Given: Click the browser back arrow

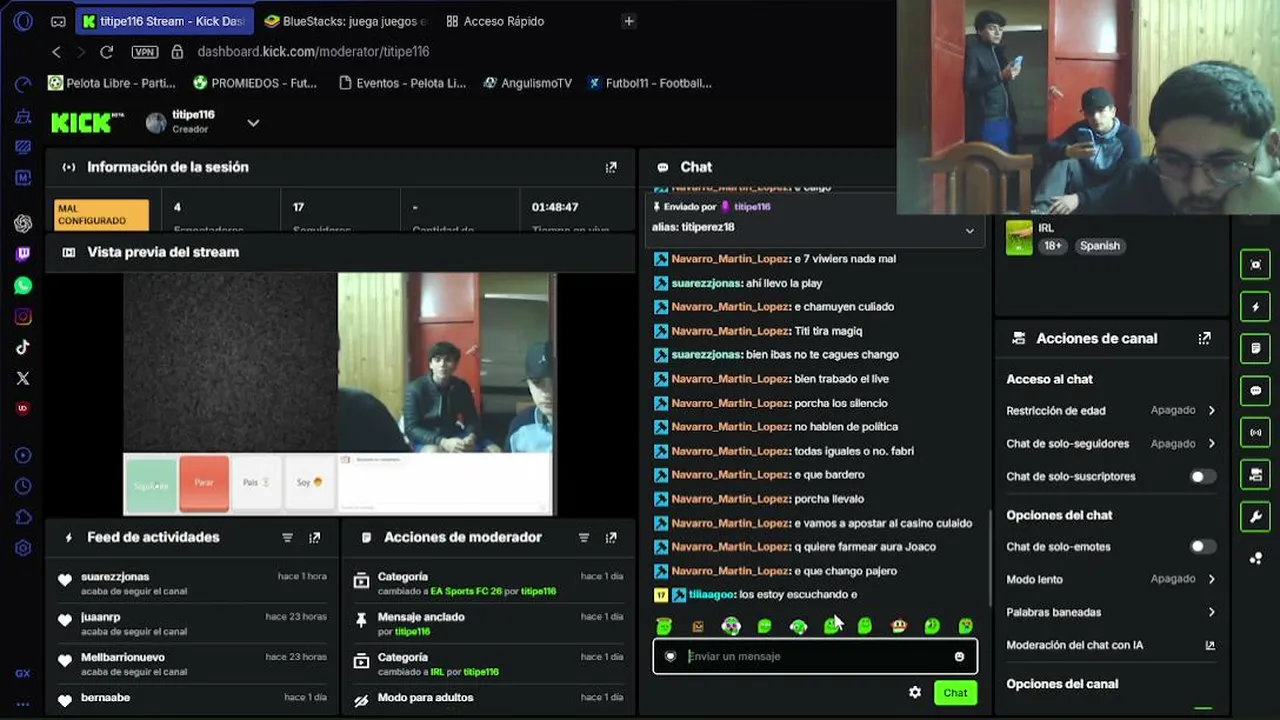Looking at the screenshot, I should pos(56,52).
